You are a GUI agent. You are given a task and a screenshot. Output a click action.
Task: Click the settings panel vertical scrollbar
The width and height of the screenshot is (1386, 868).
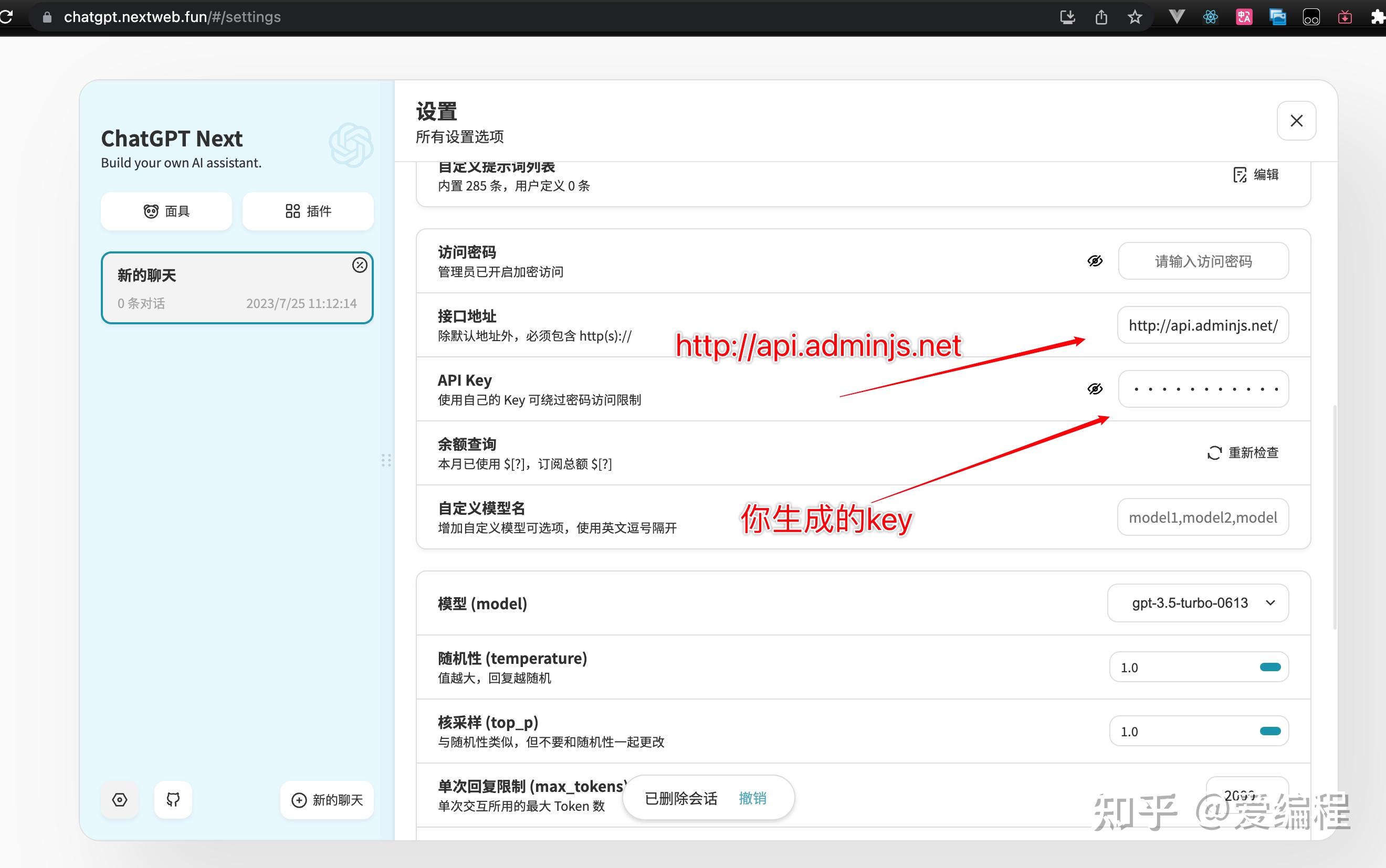tap(1335, 517)
